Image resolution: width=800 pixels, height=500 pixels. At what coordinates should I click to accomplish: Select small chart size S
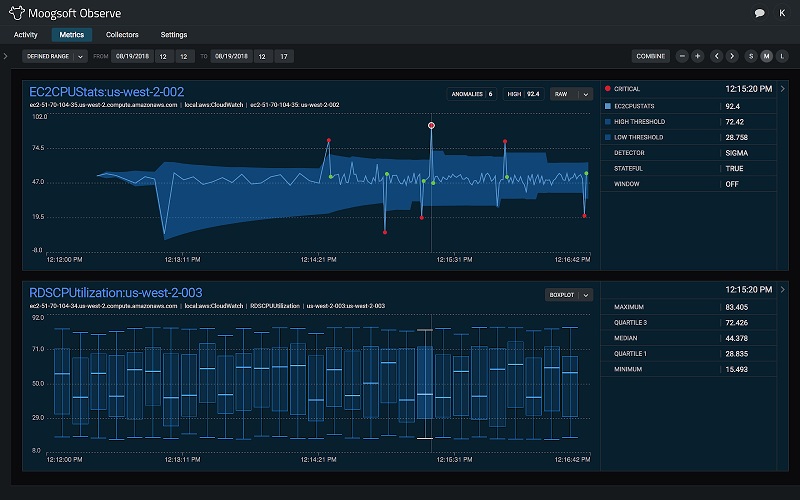[751, 56]
